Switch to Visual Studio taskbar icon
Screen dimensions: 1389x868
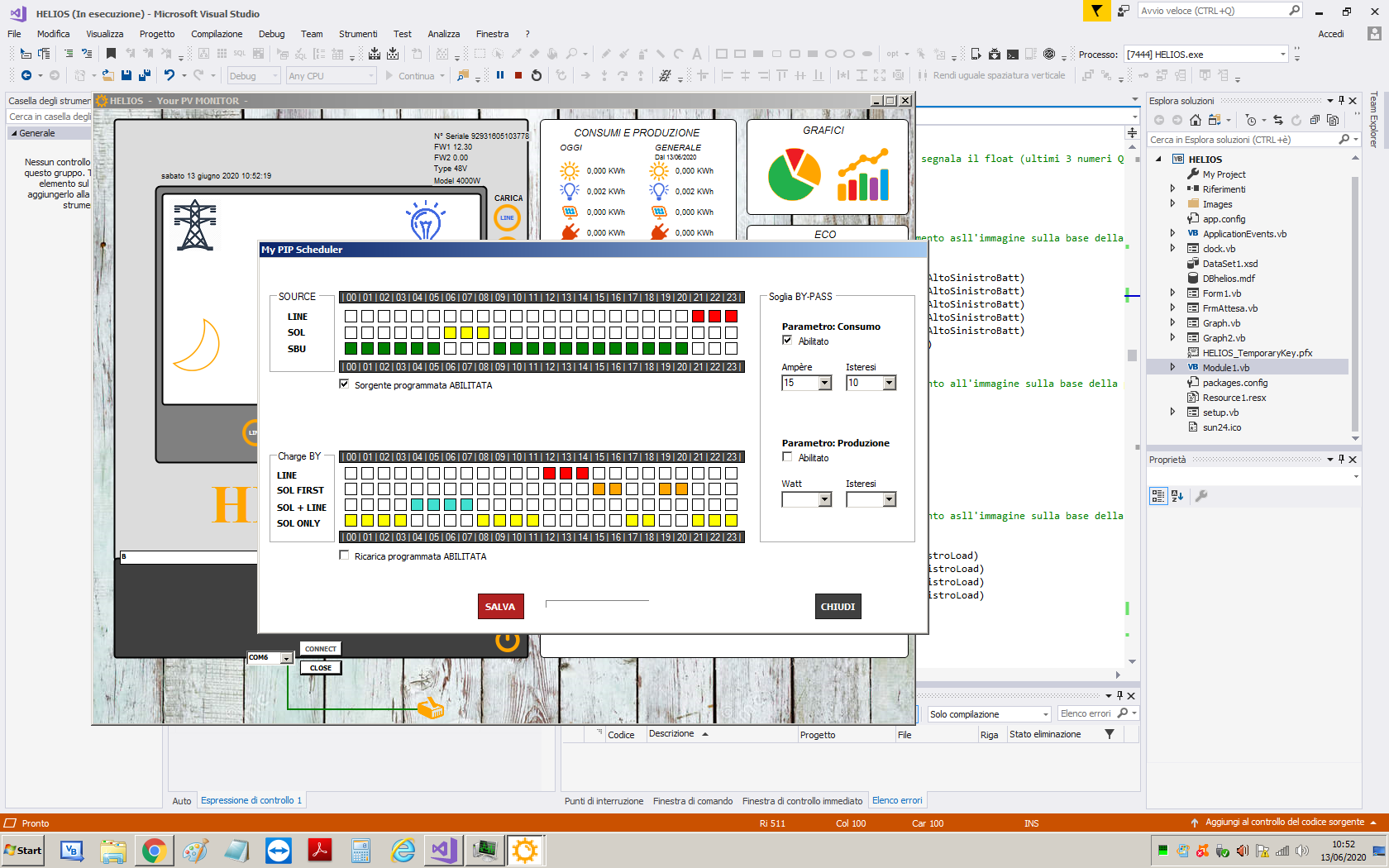click(x=444, y=851)
